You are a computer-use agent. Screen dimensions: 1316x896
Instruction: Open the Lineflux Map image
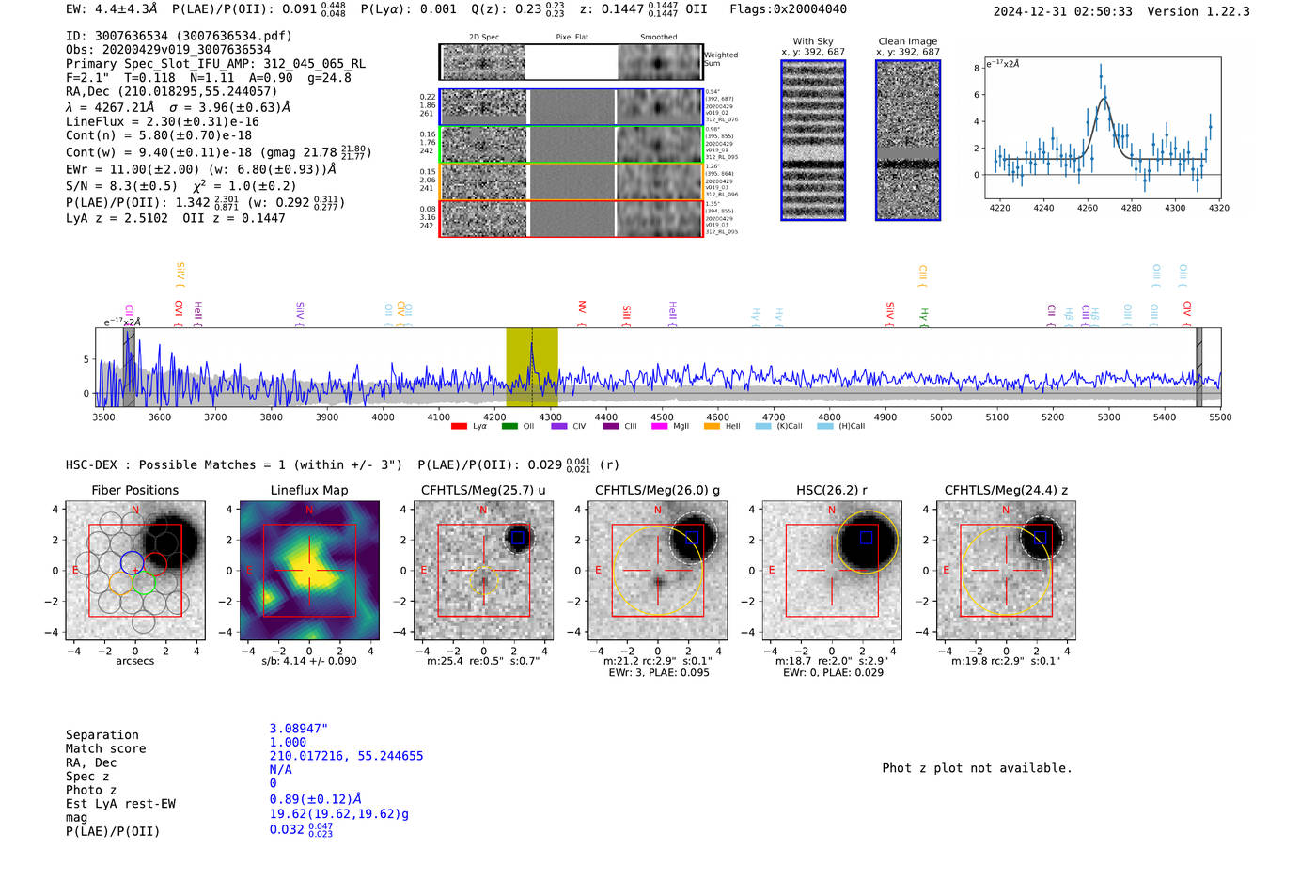(x=309, y=571)
